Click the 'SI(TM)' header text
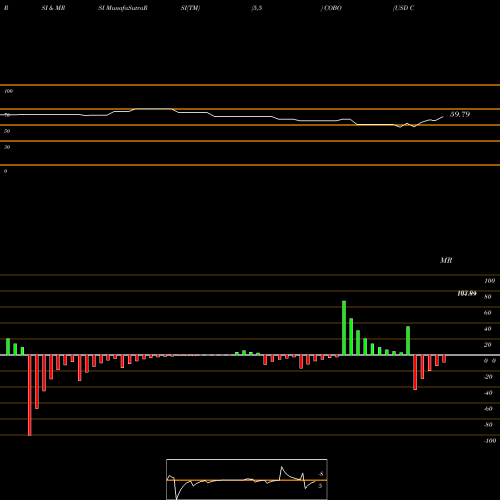This screenshot has width=500, height=500. click(x=190, y=8)
